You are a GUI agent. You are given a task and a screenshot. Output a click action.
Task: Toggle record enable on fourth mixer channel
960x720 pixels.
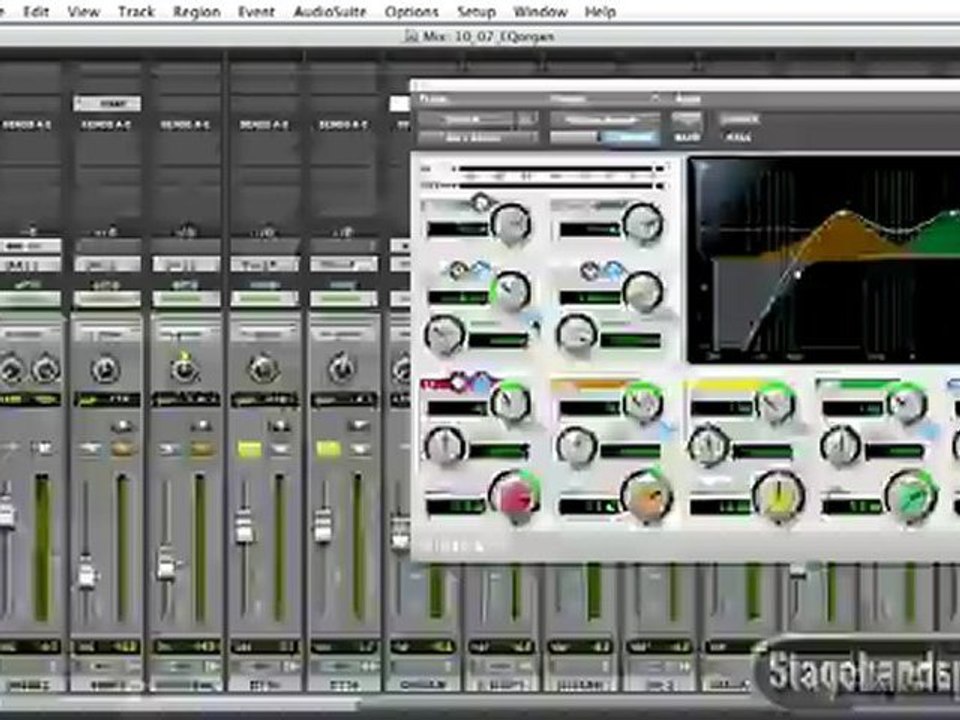pyautogui.click(x=280, y=426)
